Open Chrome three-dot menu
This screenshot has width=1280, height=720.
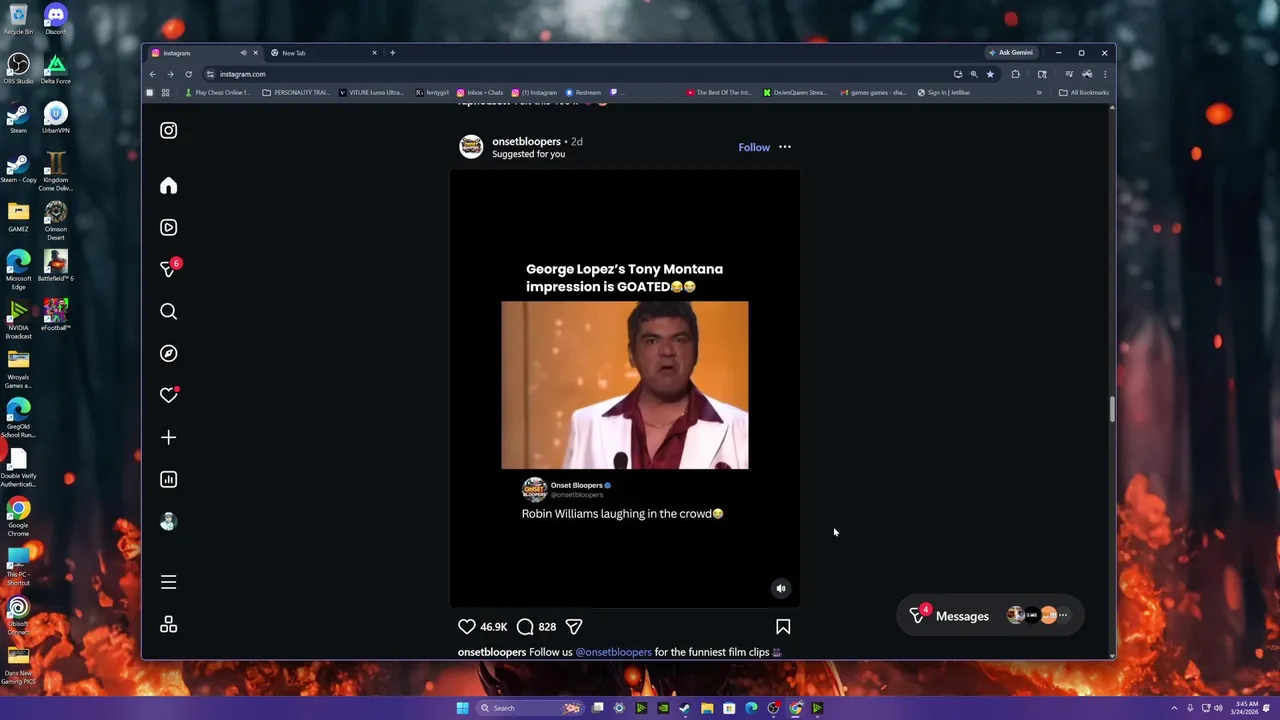tap(1105, 74)
